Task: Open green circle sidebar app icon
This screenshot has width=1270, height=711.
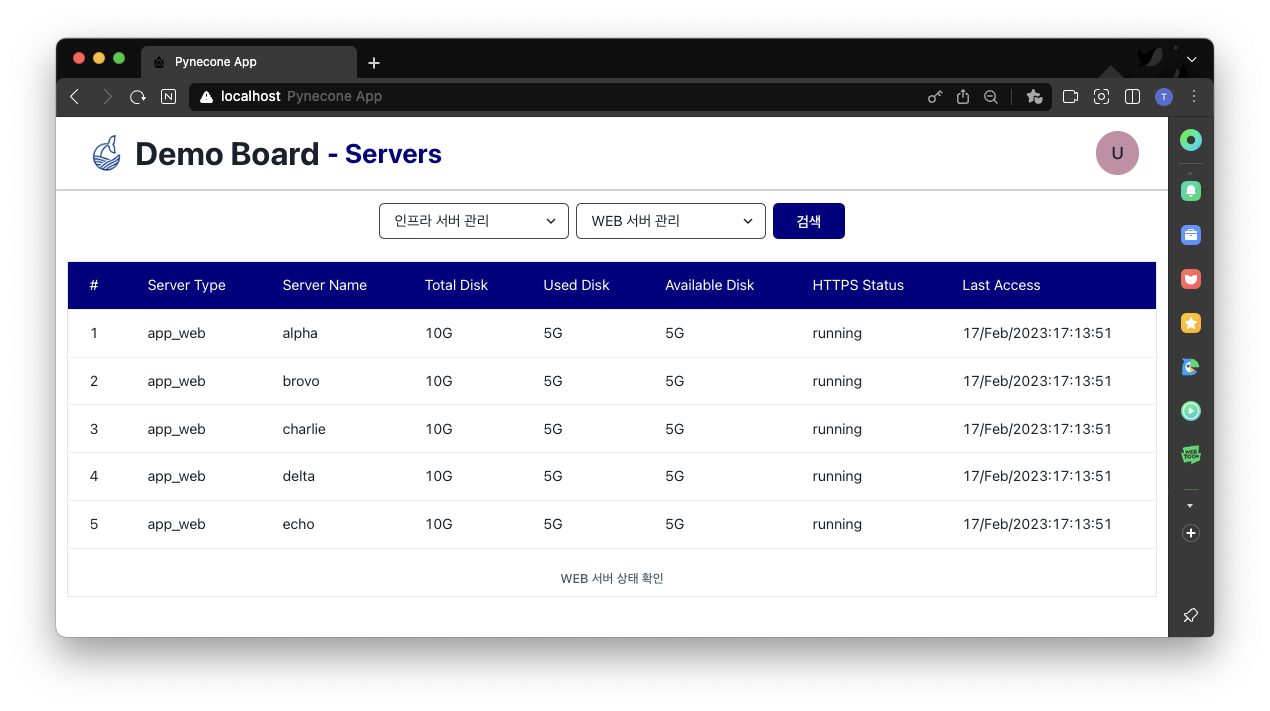Action: [1190, 140]
